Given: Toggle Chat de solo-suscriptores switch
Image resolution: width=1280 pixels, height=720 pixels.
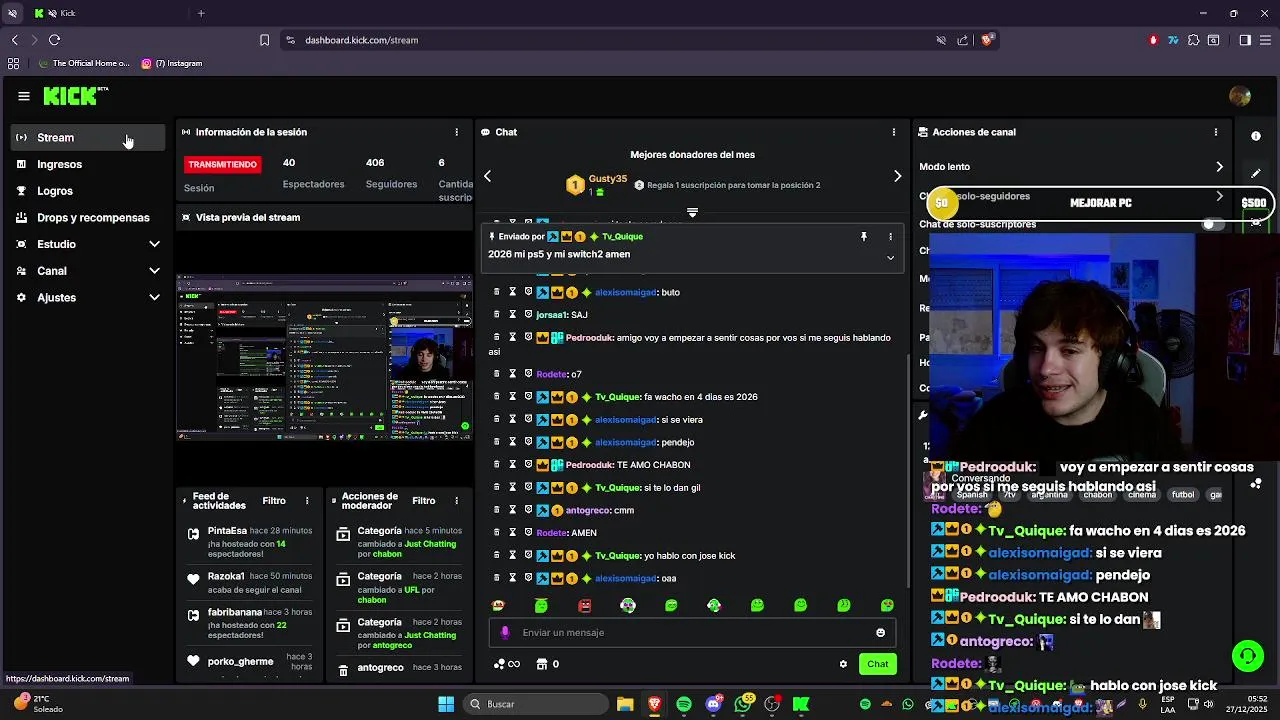Looking at the screenshot, I should (1213, 224).
